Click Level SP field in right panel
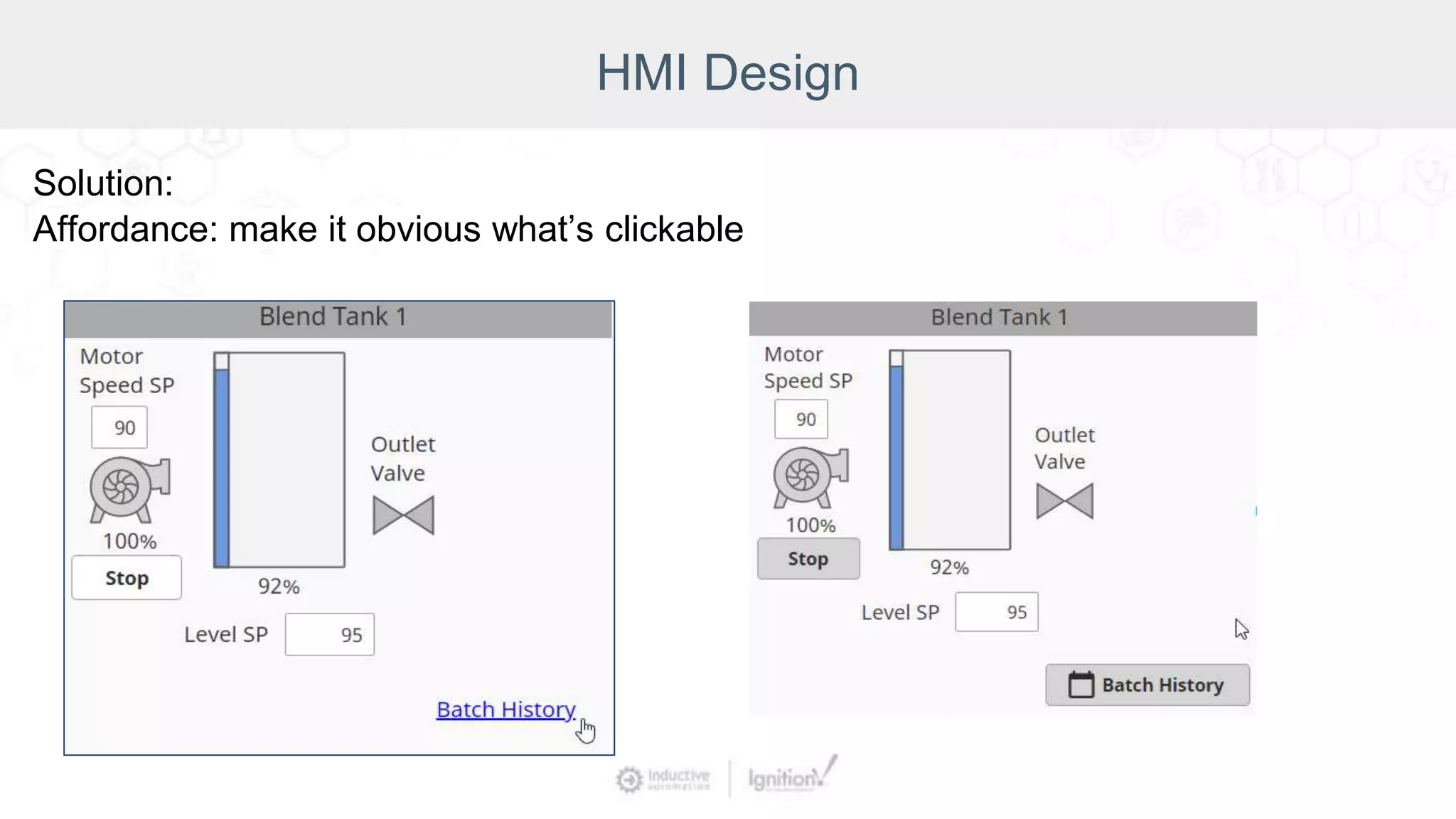The height and width of the screenshot is (819, 1456). (997, 612)
